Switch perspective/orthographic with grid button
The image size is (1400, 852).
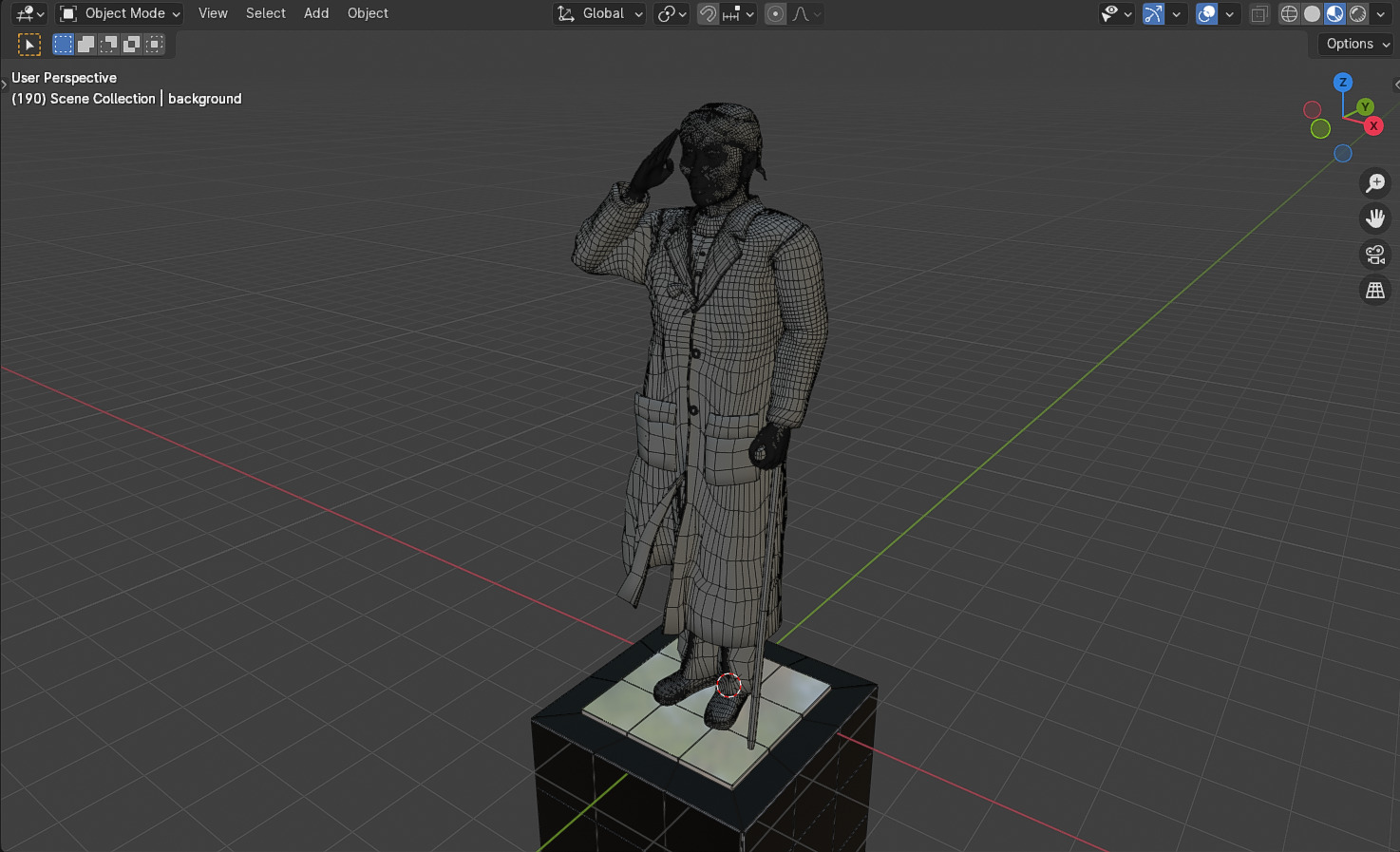coord(1375,291)
